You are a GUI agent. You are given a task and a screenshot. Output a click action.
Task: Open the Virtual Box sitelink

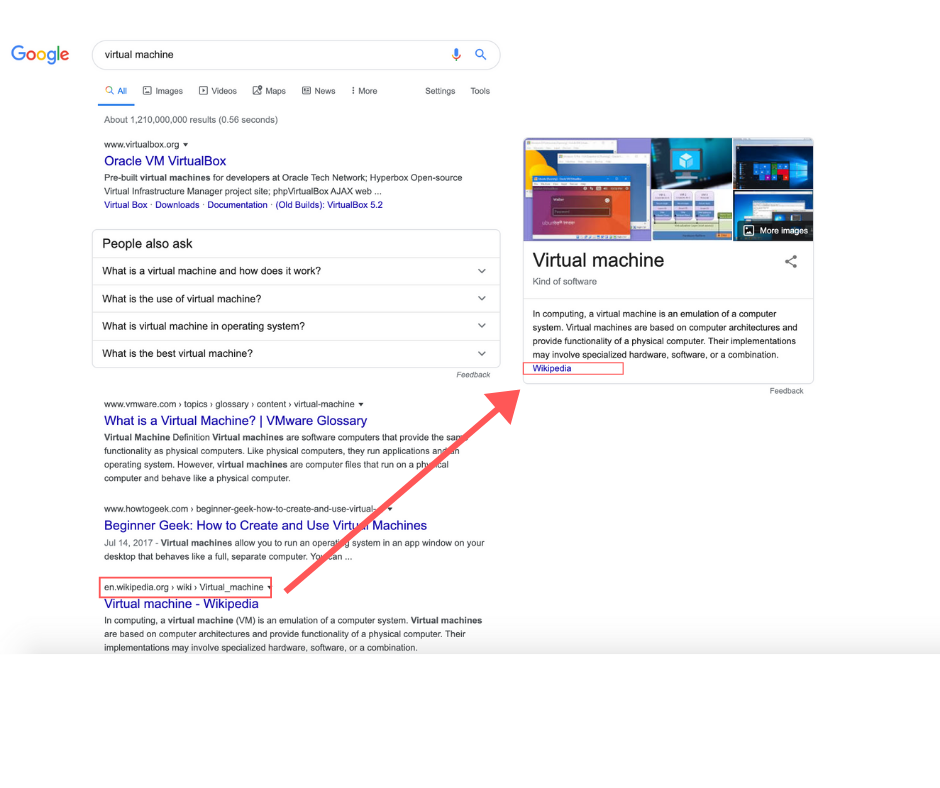pyautogui.click(x=125, y=205)
